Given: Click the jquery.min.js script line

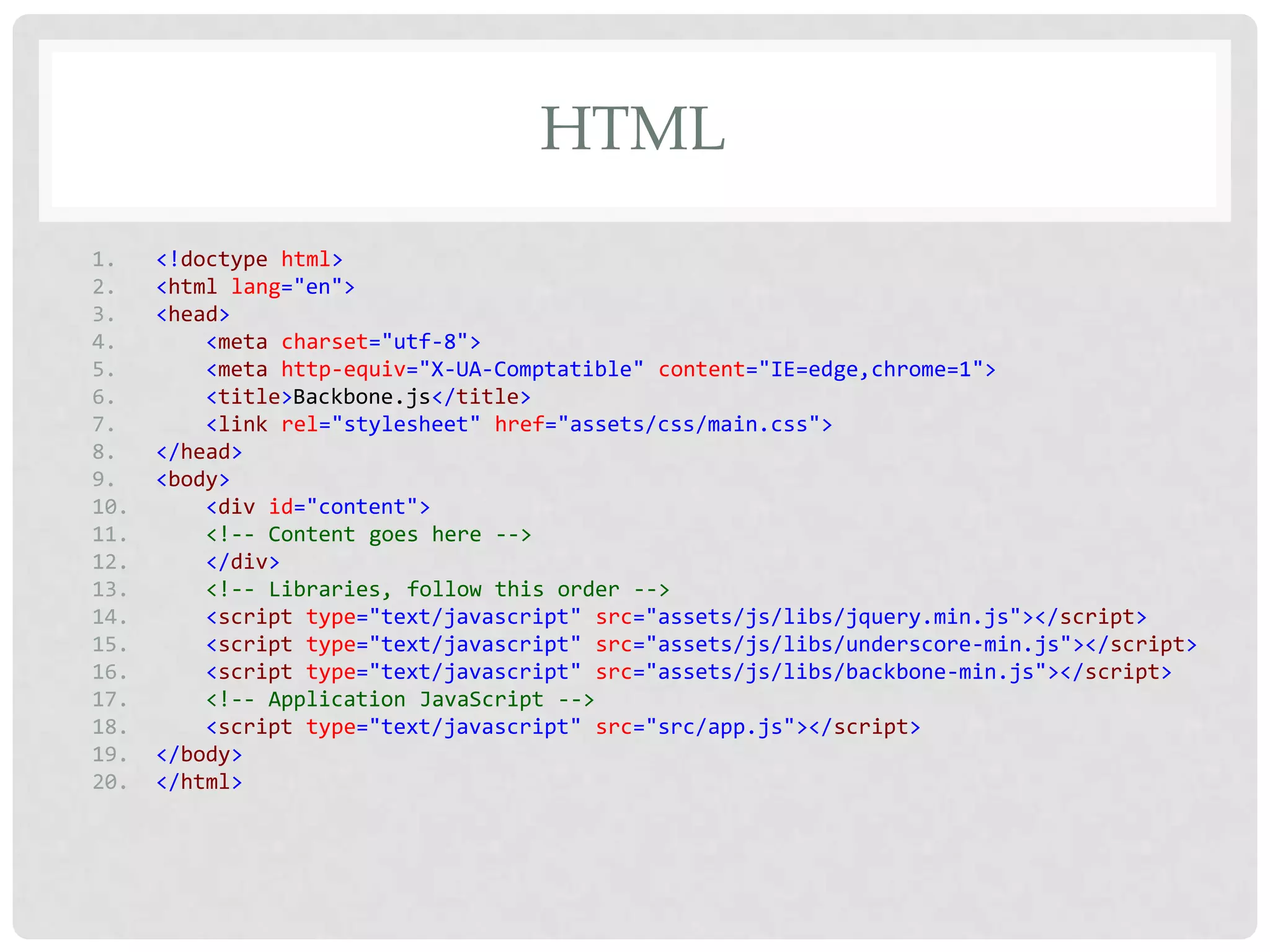Looking at the screenshot, I should coord(677,617).
